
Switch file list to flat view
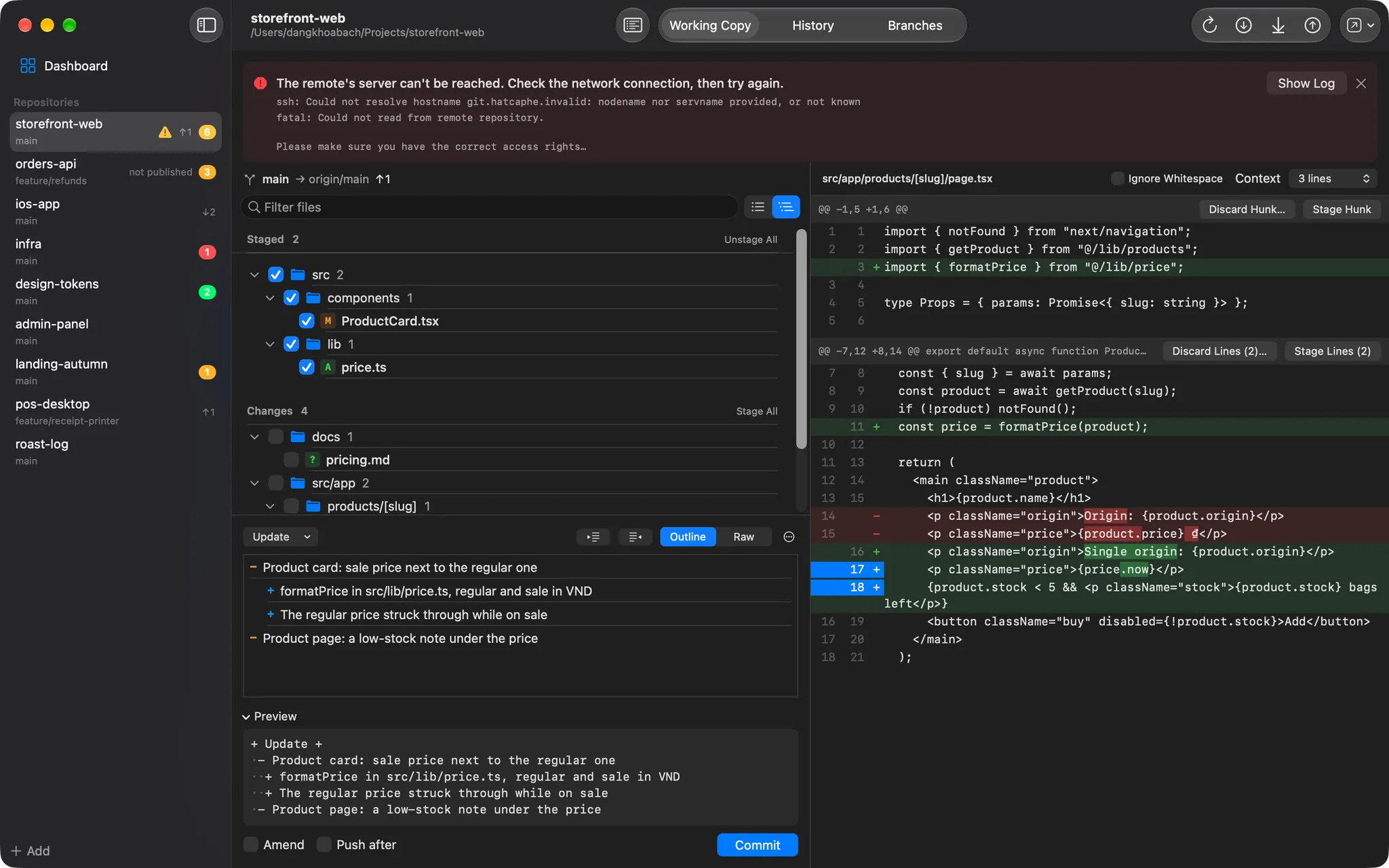pyautogui.click(x=758, y=207)
